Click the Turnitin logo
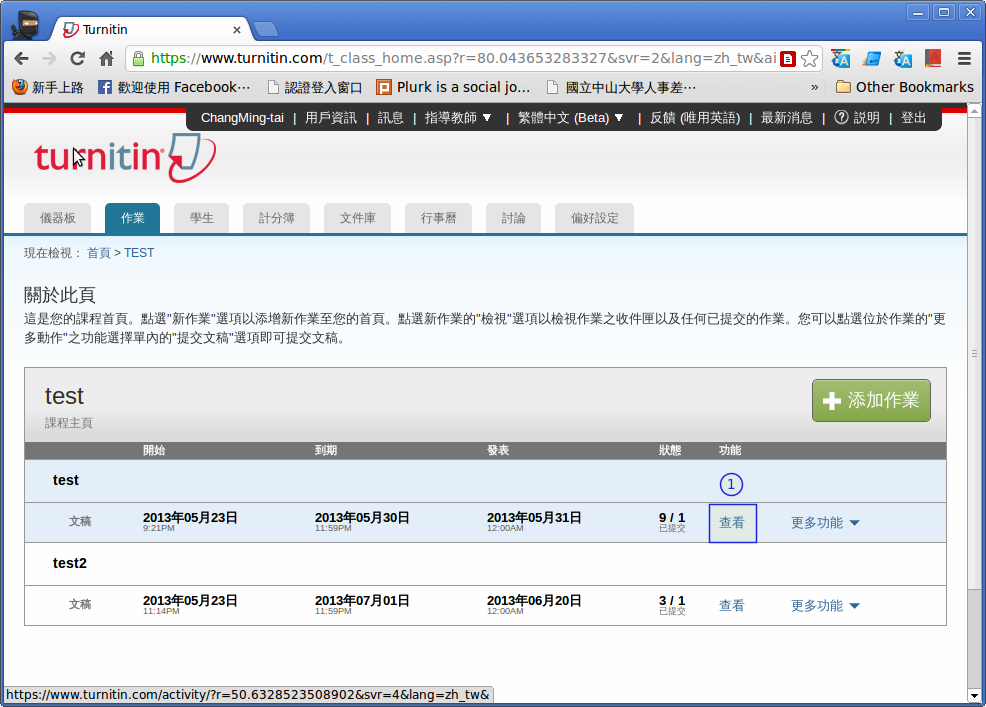This screenshot has height=707, width=986. 124,157
